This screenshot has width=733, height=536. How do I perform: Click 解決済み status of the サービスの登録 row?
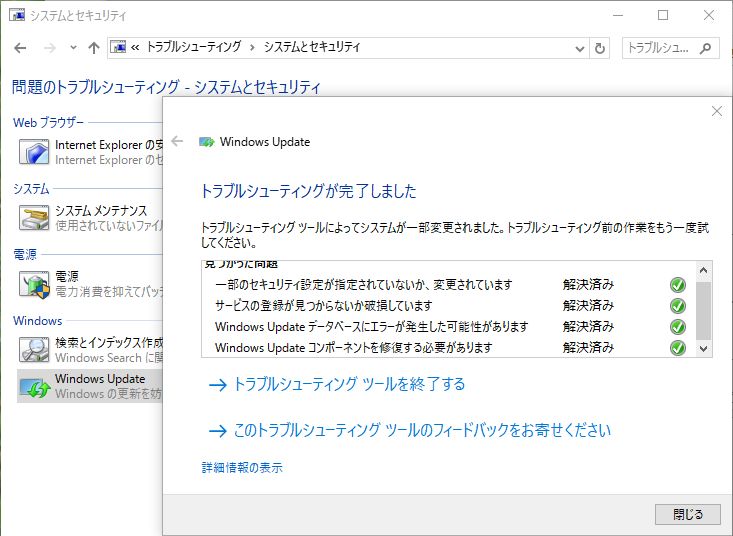[x=588, y=306]
